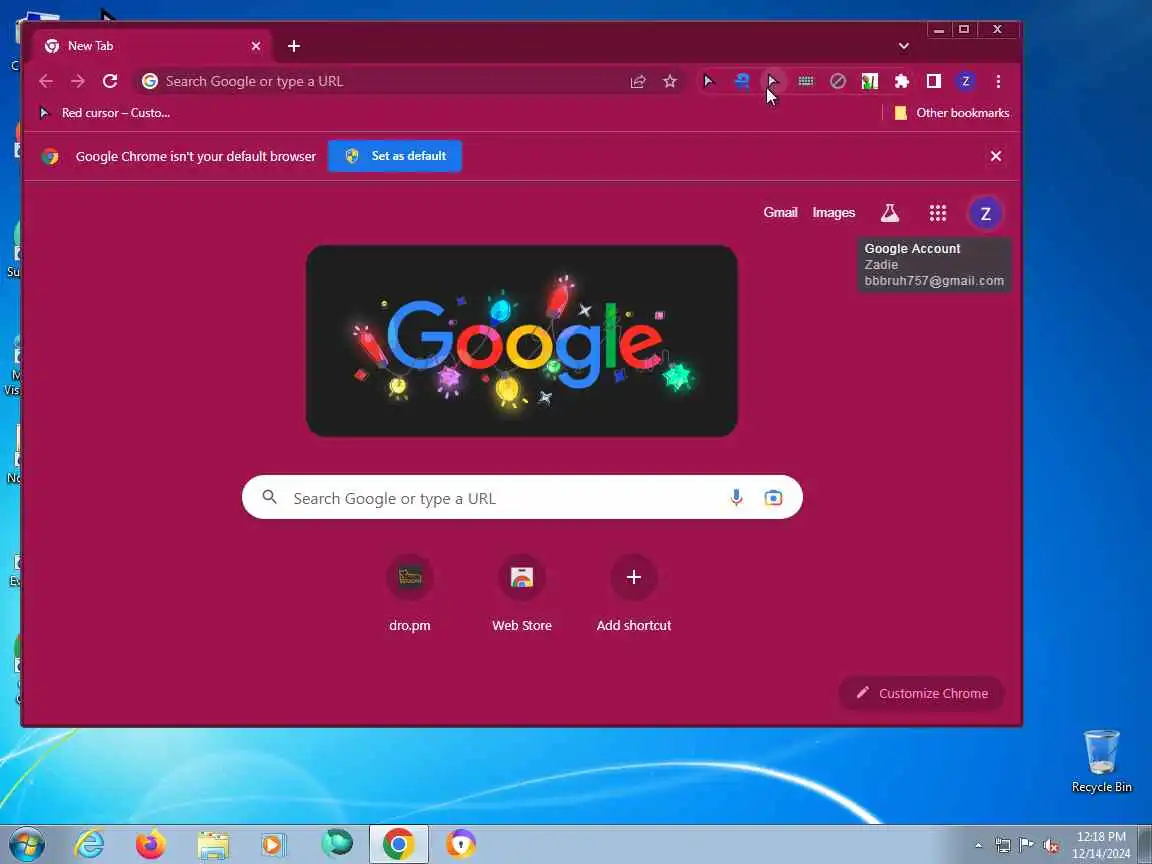Open the first black cursor extension

coord(708,82)
